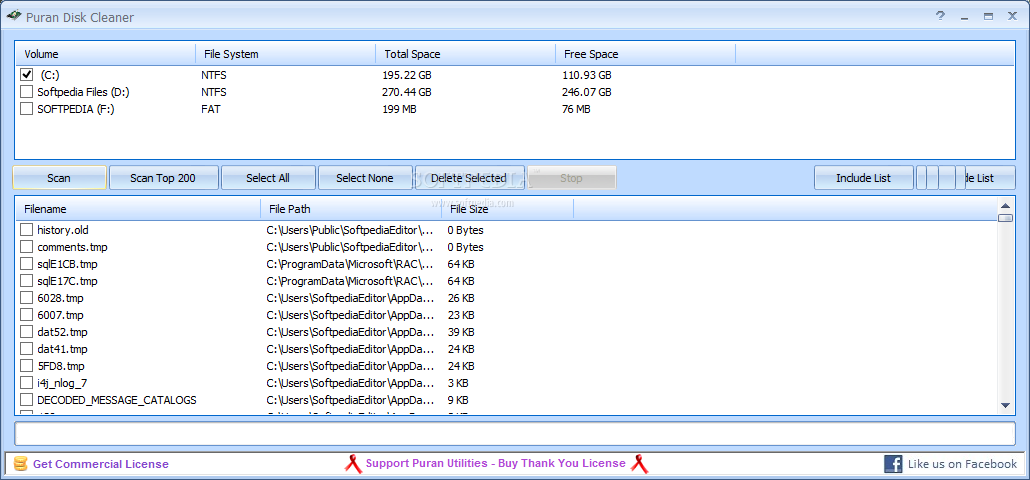Select the sqlE1CB.tmp file checkbox
This screenshot has width=1030, height=480.
(x=26, y=264)
